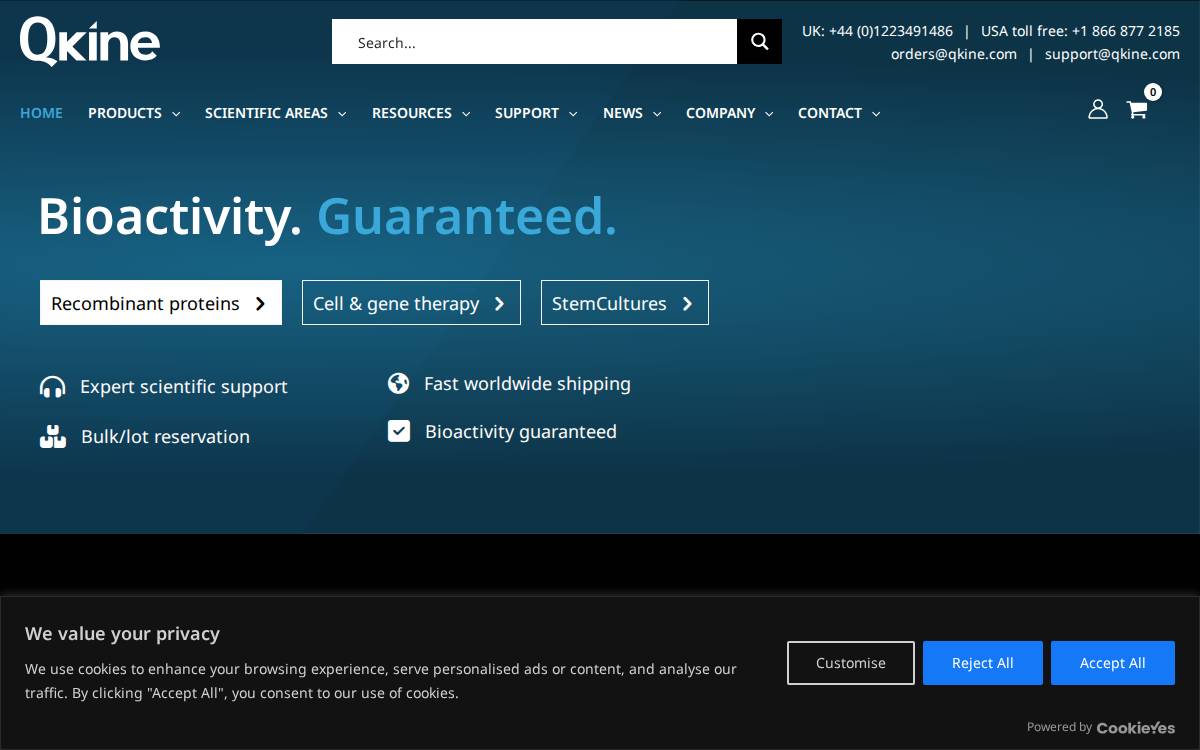Click the 'Bioactivity. Guaranteed.' headline
Viewport: 1200px width, 750px height.
pyautogui.click(x=327, y=216)
